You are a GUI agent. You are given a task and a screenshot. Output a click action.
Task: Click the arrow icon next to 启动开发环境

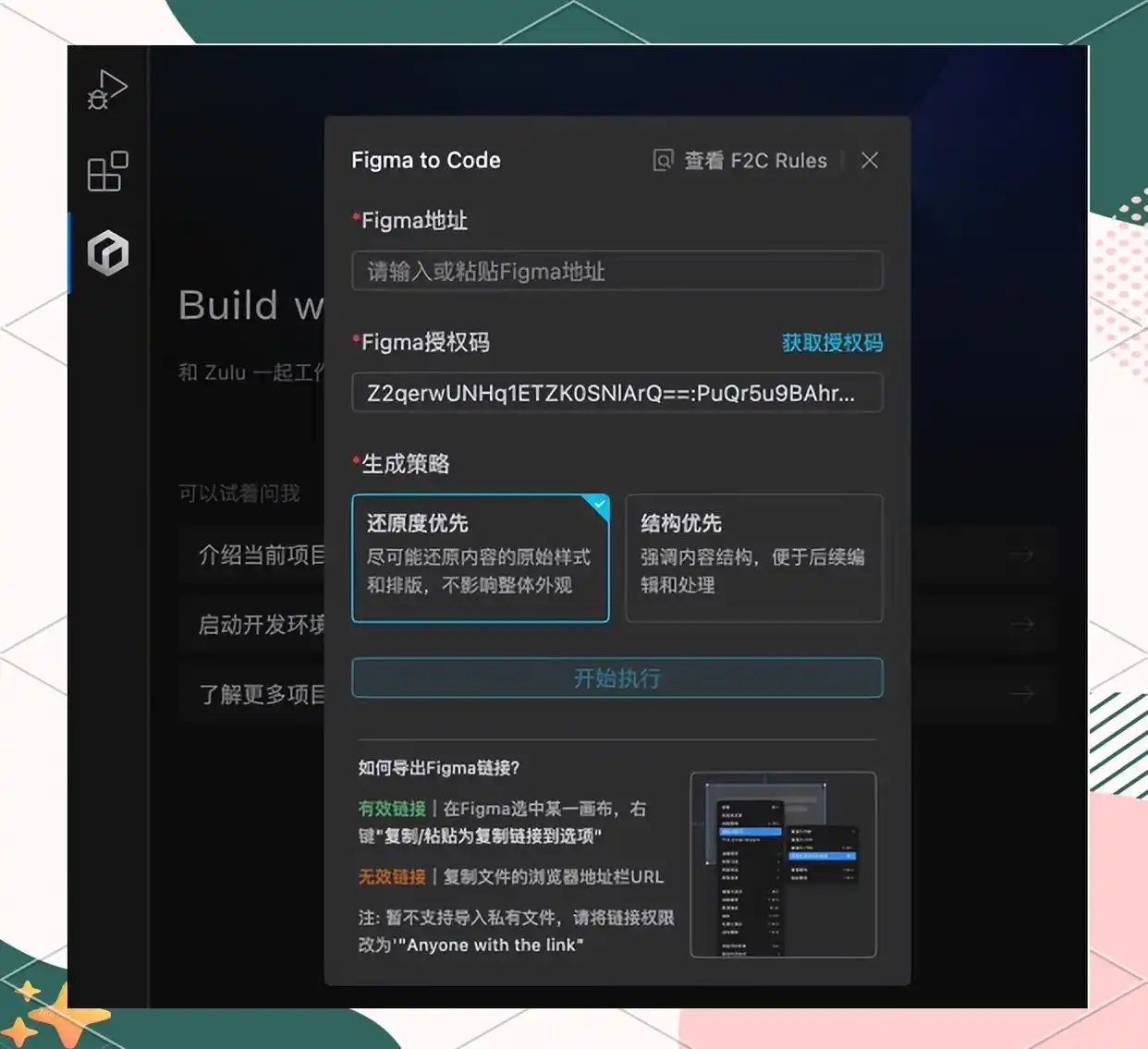(1022, 624)
